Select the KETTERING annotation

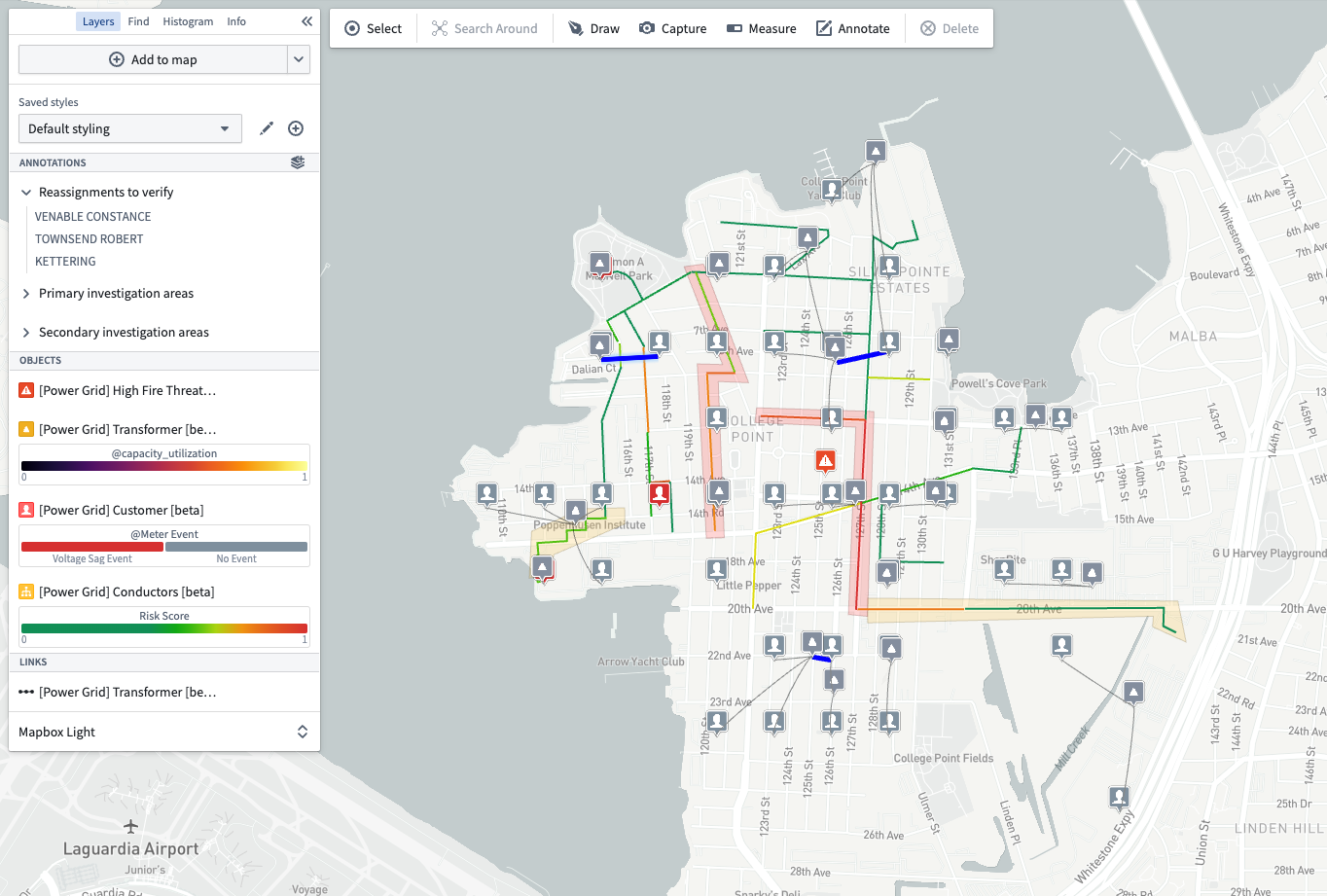[x=66, y=262]
